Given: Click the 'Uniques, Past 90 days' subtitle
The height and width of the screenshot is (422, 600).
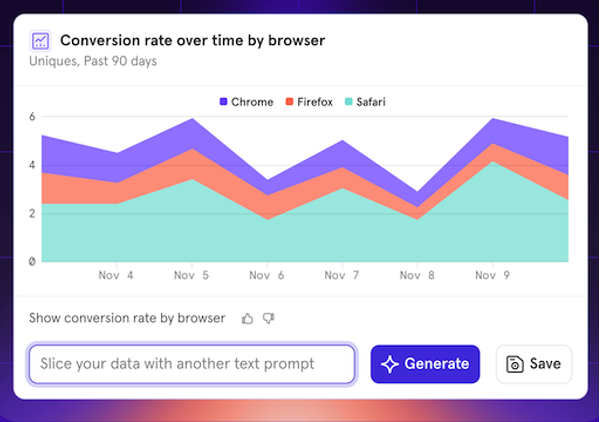Looking at the screenshot, I should 89,62.
